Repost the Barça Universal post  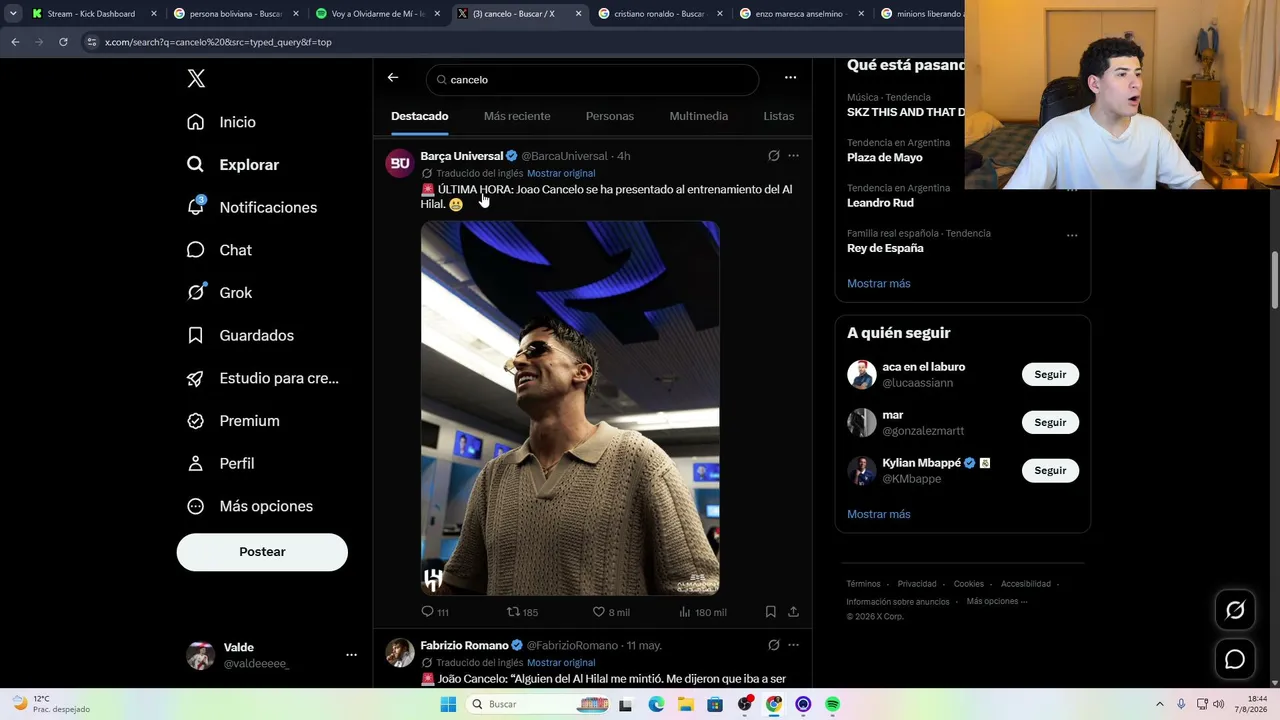[x=522, y=612]
